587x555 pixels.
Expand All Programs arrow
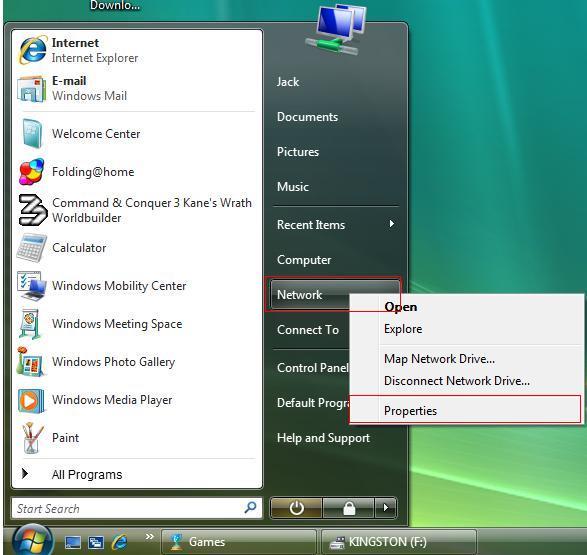coord(25,474)
